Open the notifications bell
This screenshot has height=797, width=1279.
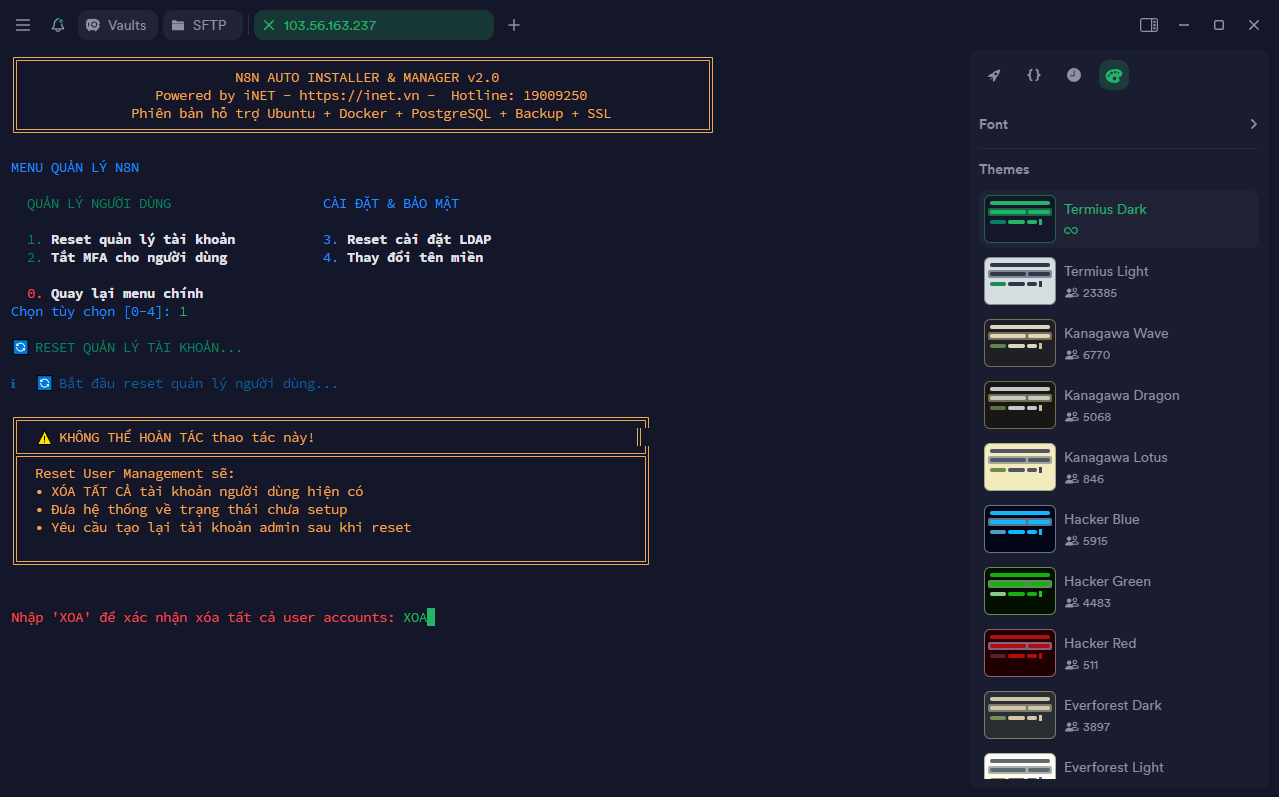pyautogui.click(x=58, y=25)
